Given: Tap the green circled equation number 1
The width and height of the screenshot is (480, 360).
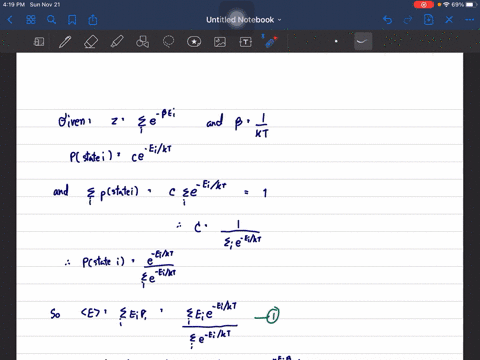Looking at the screenshot, I should click(x=273, y=315).
